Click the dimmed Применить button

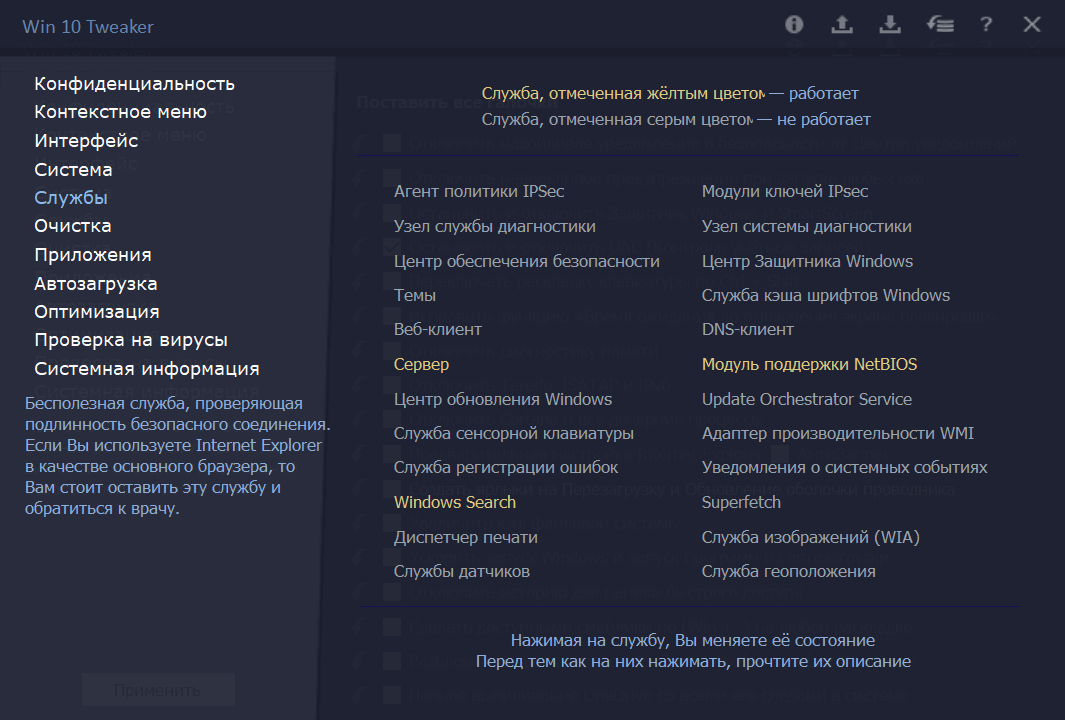(158, 690)
